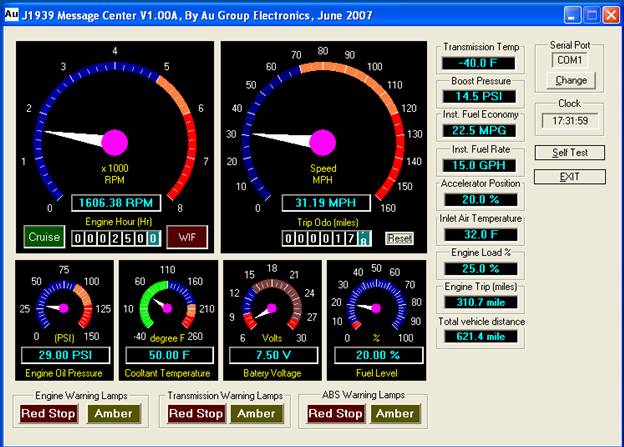Viewport: 624px width, 447px height.
Task: Click Inlet Air Temperature value 32.0 F
Action: tap(481, 234)
